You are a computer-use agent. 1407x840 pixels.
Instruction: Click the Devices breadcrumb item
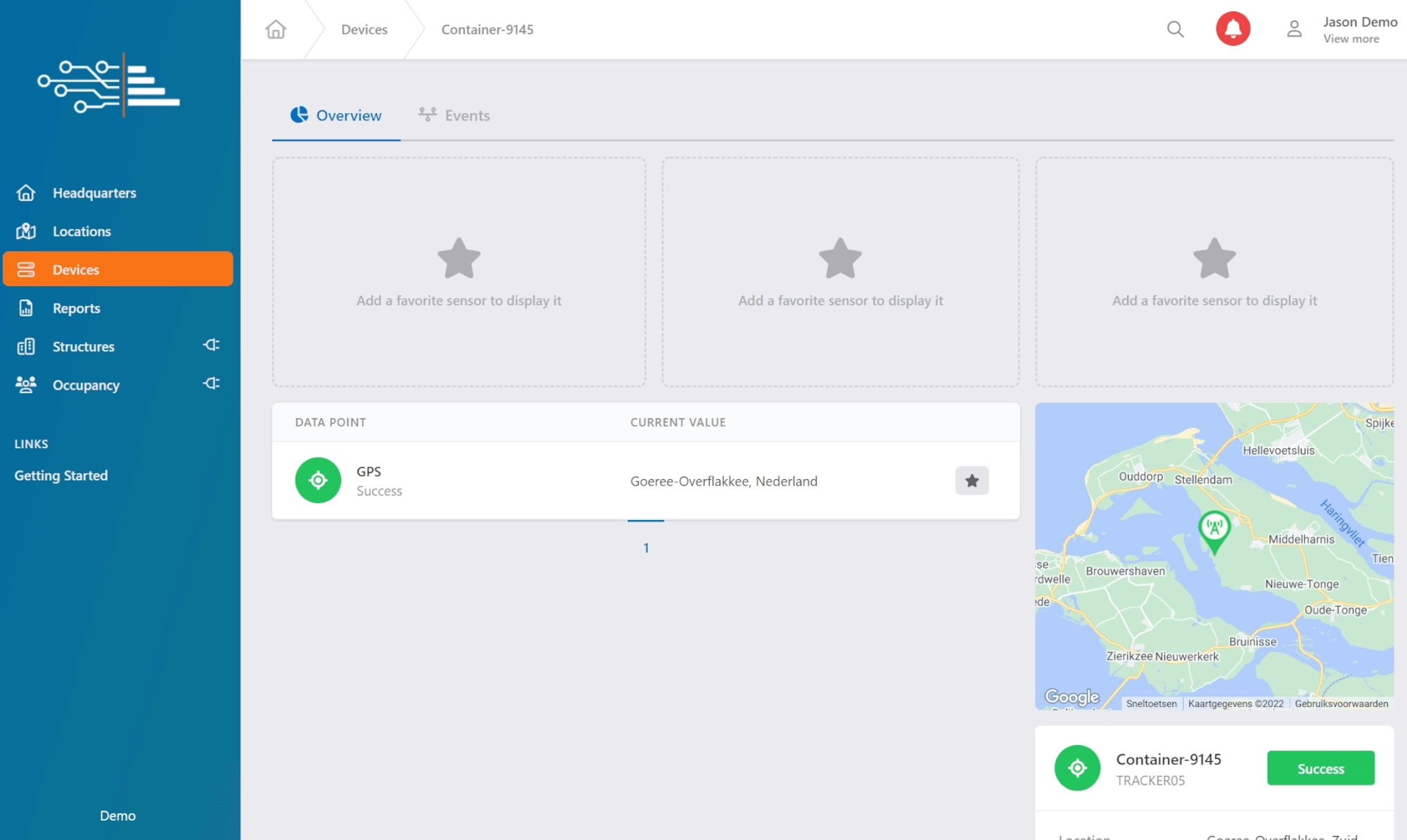pos(364,28)
